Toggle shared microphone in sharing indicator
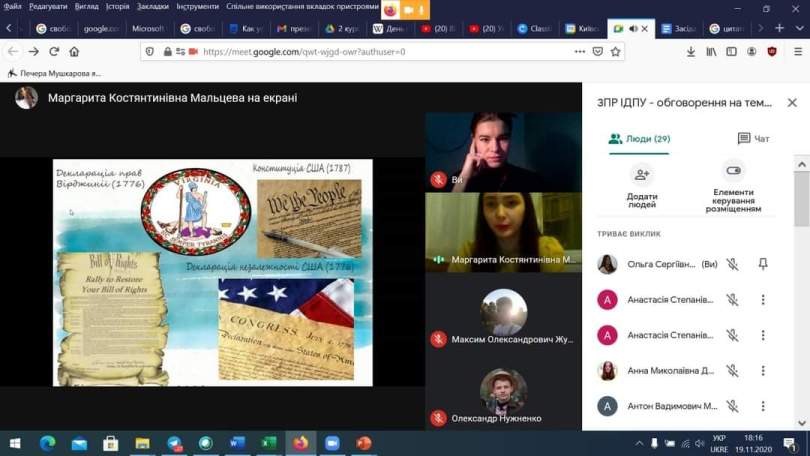 pos(422,10)
